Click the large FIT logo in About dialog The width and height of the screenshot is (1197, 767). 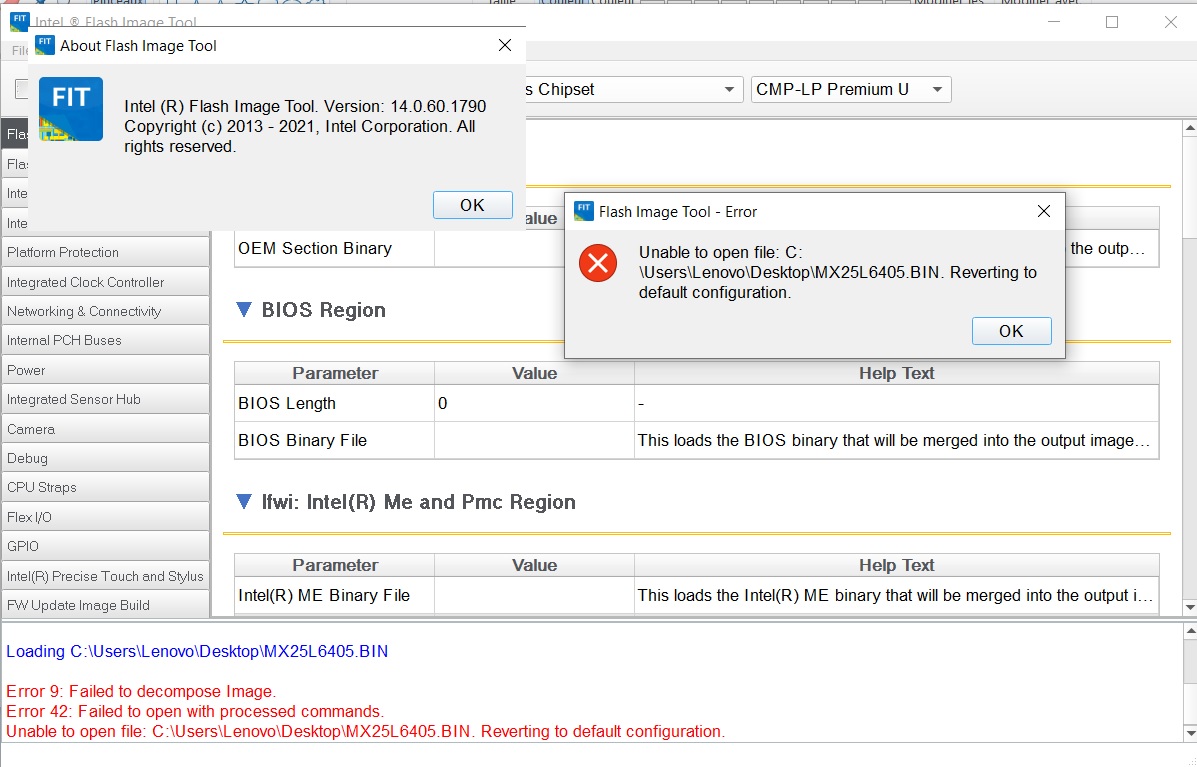coord(71,109)
